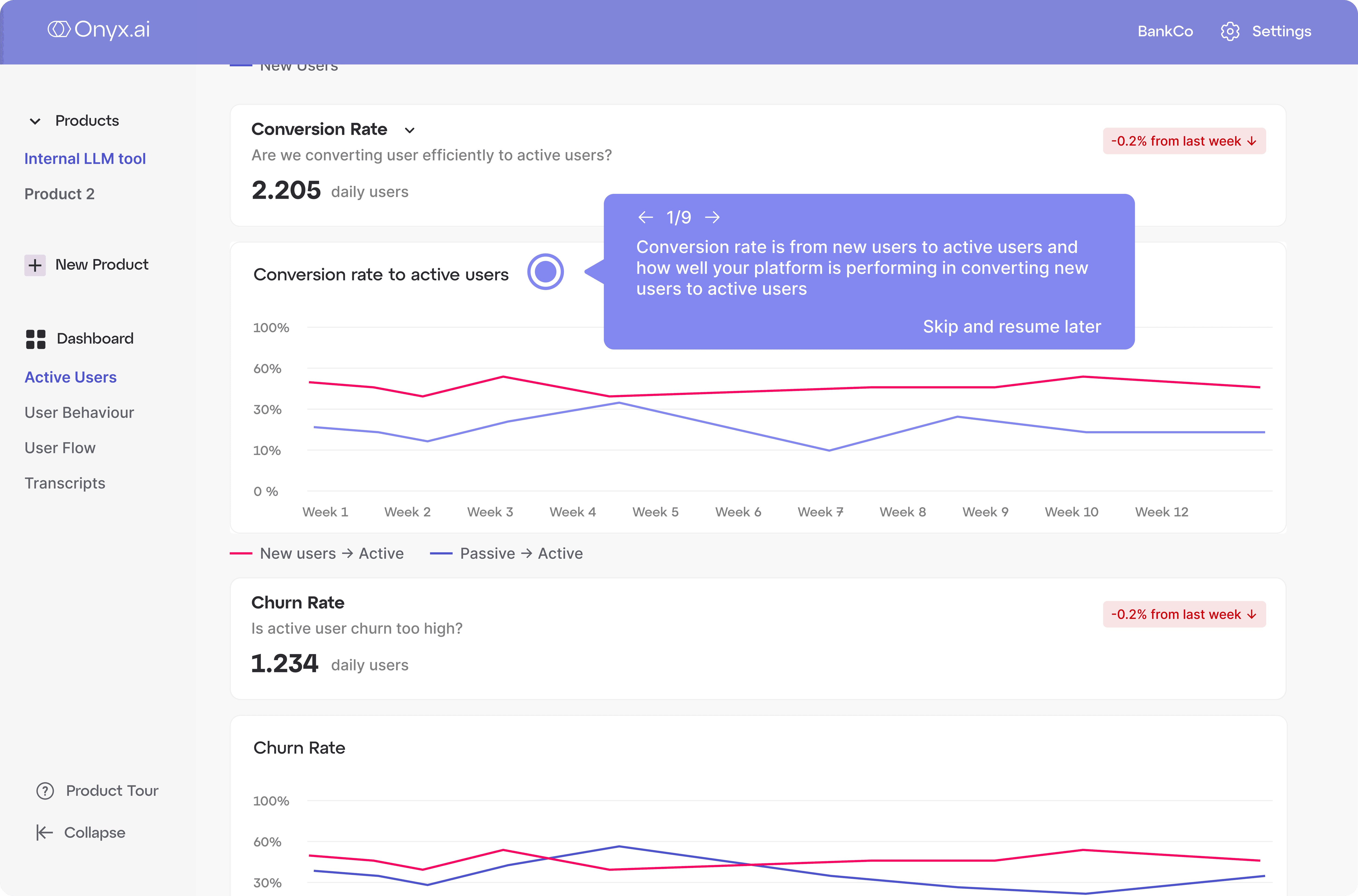This screenshot has width=1358, height=896.
Task: Click Conversion Rate -0.2% from last week badge
Action: [1184, 141]
